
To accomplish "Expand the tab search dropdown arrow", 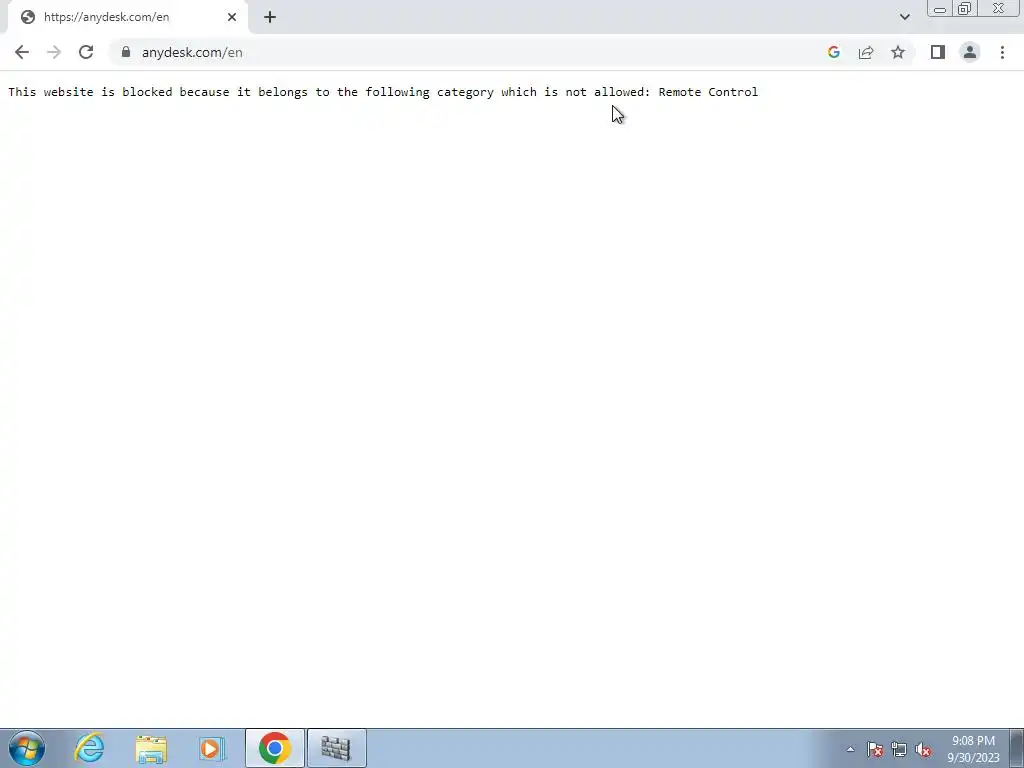I will 904,17.
